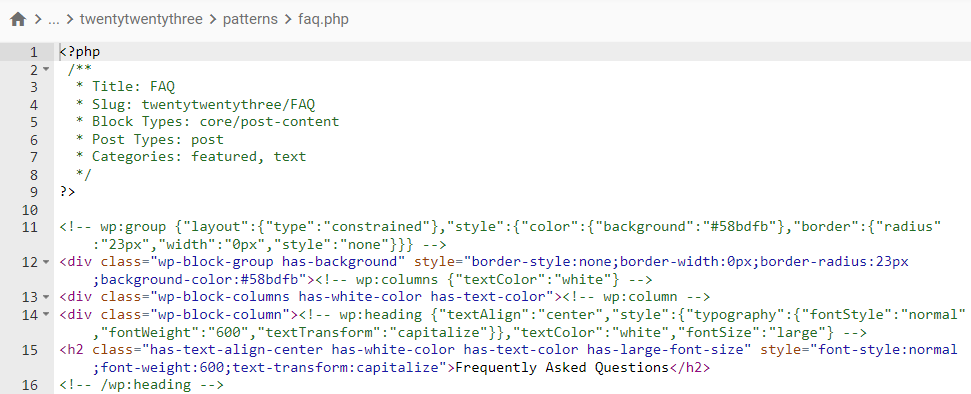Click line number 5 in gutter
This screenshot has width=971, height=394.
33,122
